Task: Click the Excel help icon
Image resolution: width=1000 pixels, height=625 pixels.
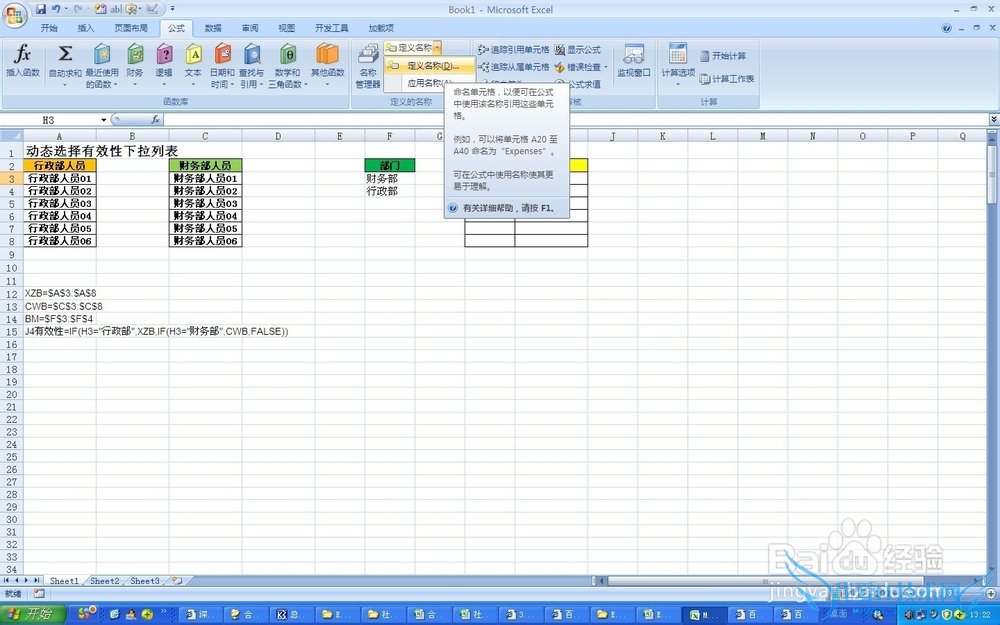Action: pos(946,28)
